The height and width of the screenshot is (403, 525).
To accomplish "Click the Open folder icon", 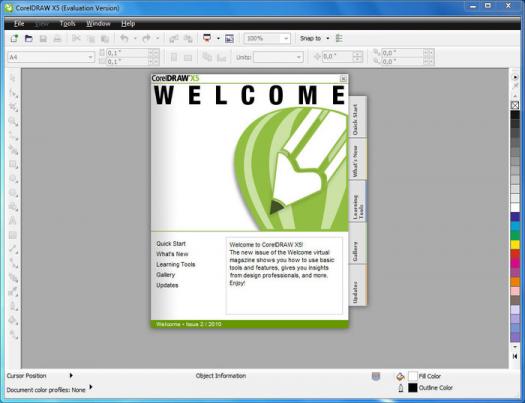I will pyautogui.click(x=28, y=38).
